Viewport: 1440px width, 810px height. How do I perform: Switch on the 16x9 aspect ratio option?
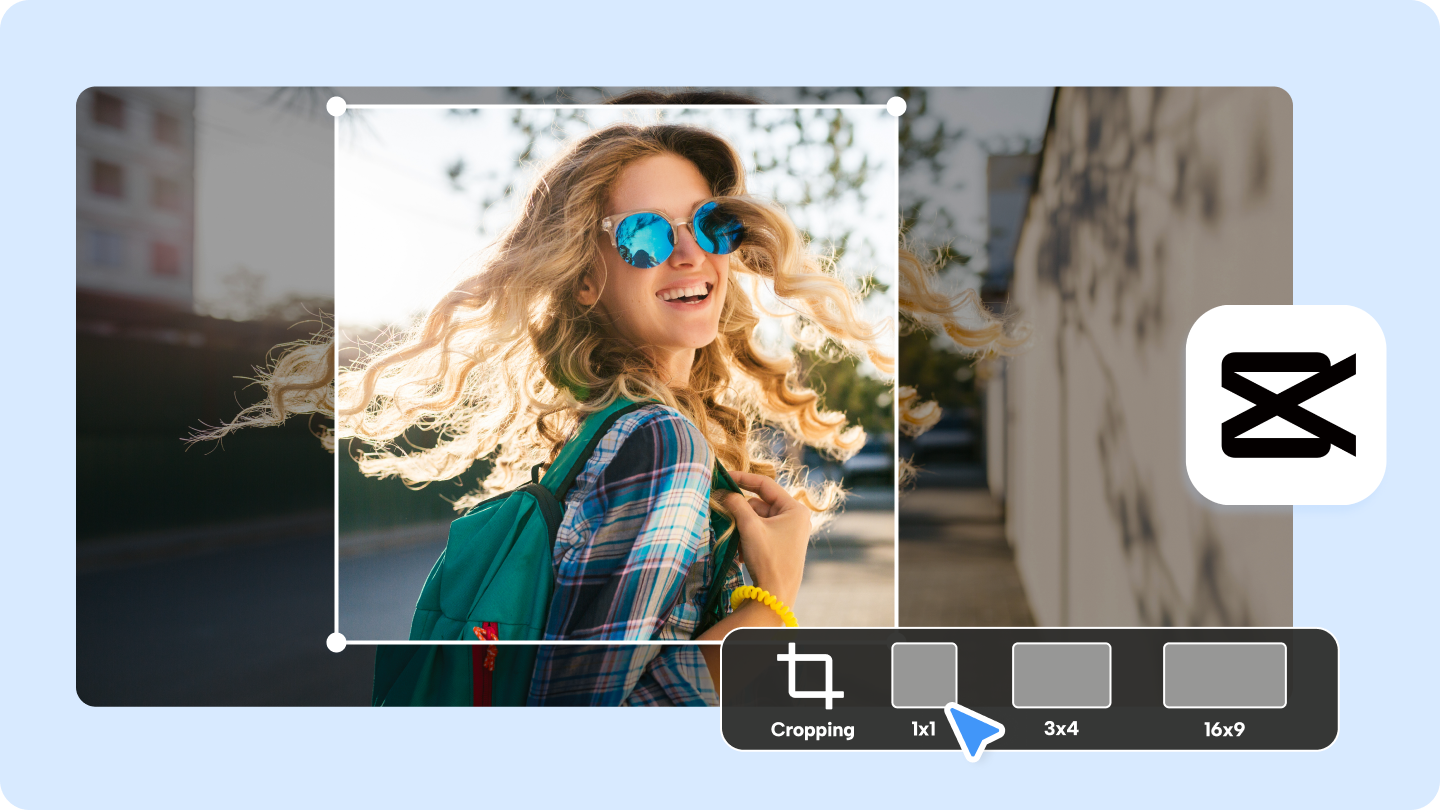coord(1223,690)
